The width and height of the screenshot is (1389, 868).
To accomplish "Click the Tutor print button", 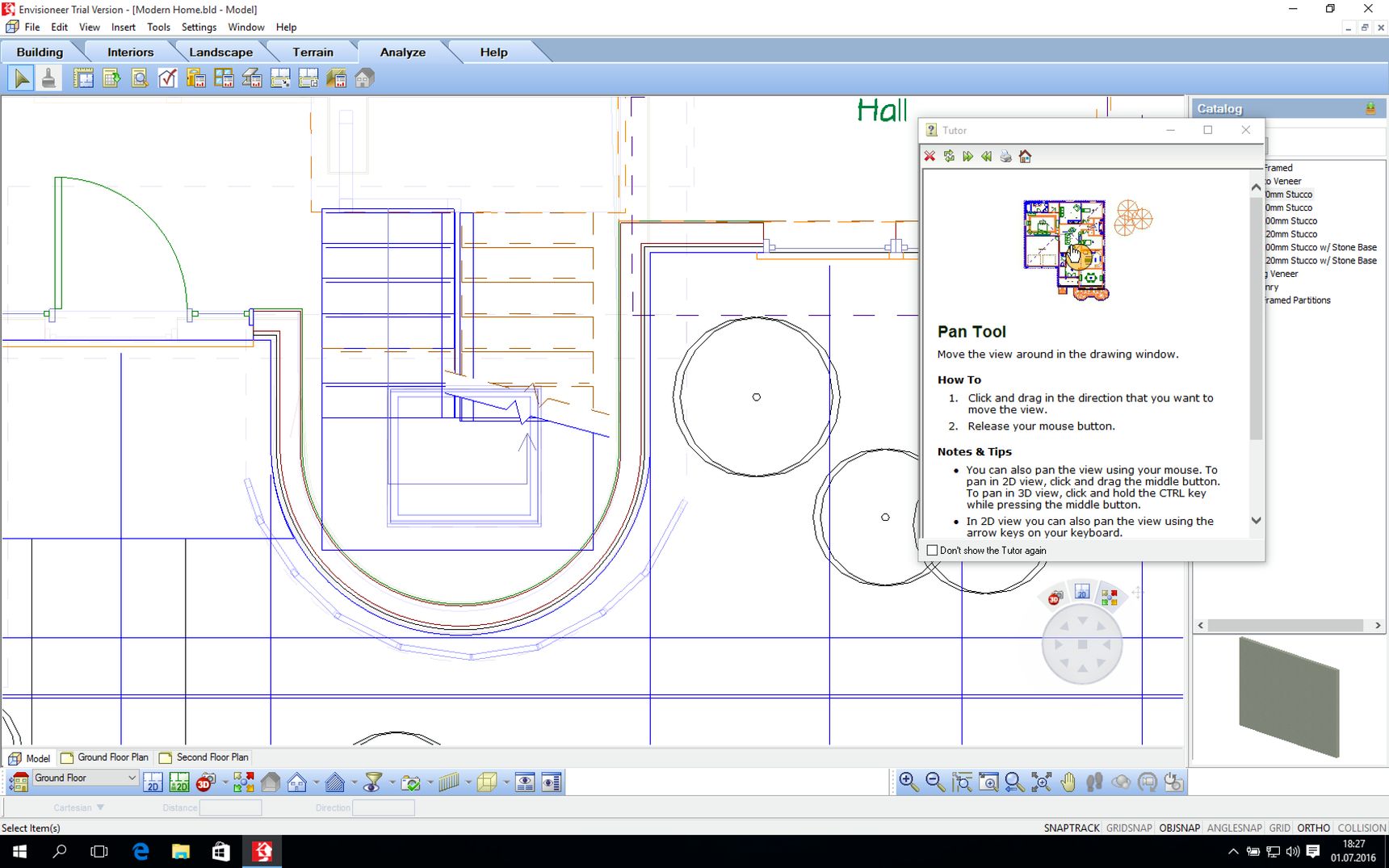I will coord(1005,156).
